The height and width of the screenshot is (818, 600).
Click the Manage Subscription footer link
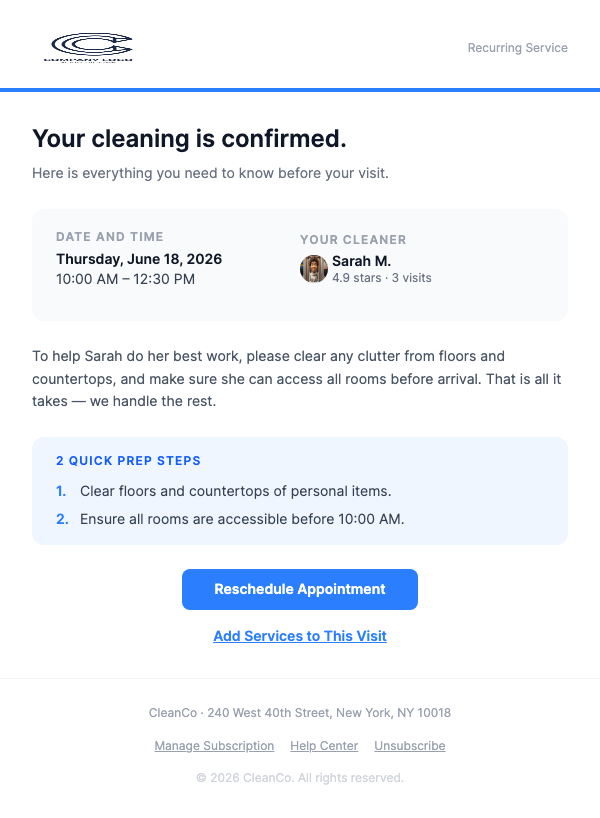pyautogui.click(x=214, y=745)
